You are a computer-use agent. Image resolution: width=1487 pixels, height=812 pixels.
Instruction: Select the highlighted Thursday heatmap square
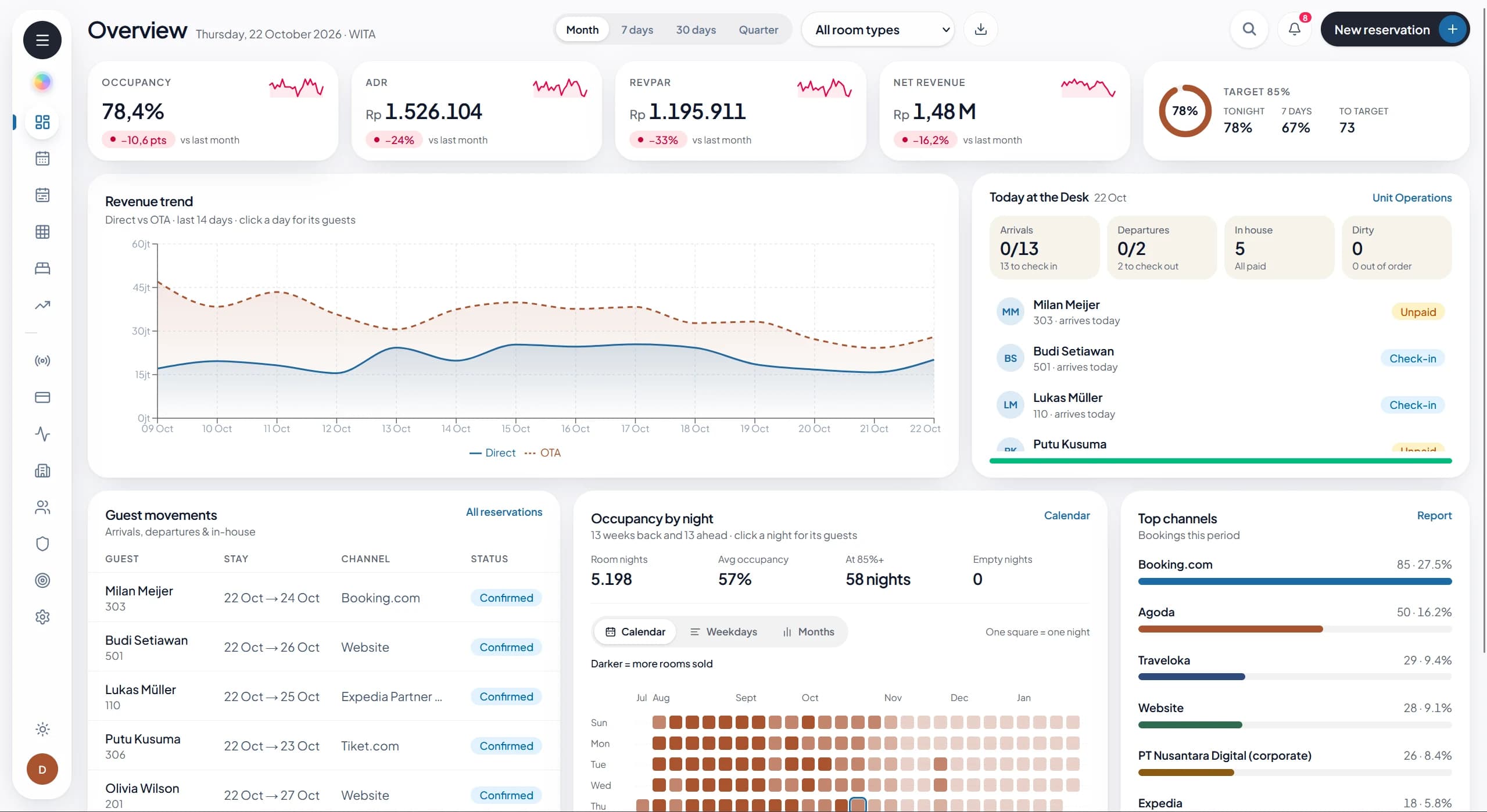858,806
